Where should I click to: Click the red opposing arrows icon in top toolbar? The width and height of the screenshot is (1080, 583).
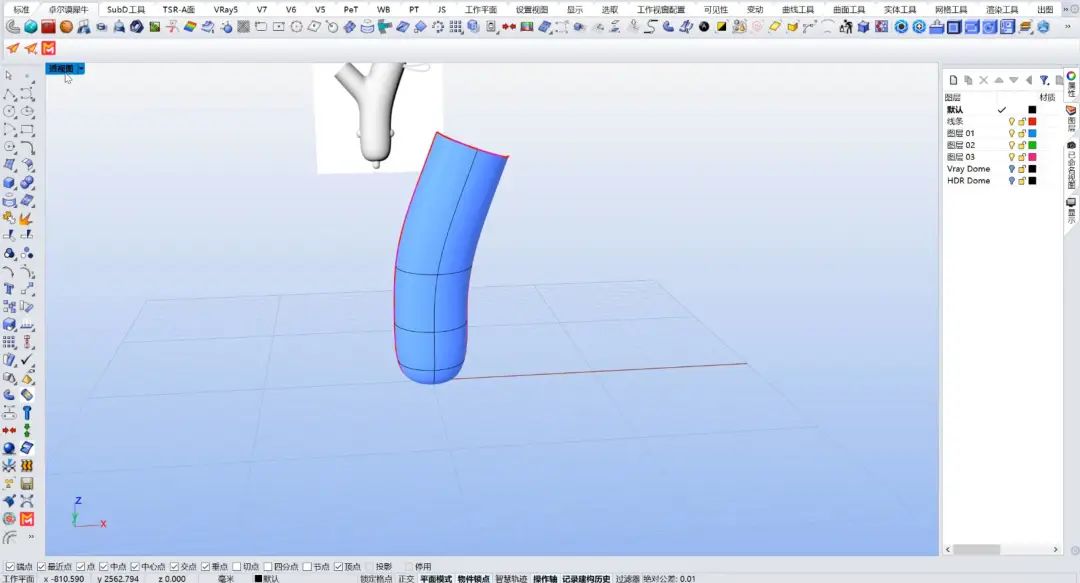click(x=508, y=27)
